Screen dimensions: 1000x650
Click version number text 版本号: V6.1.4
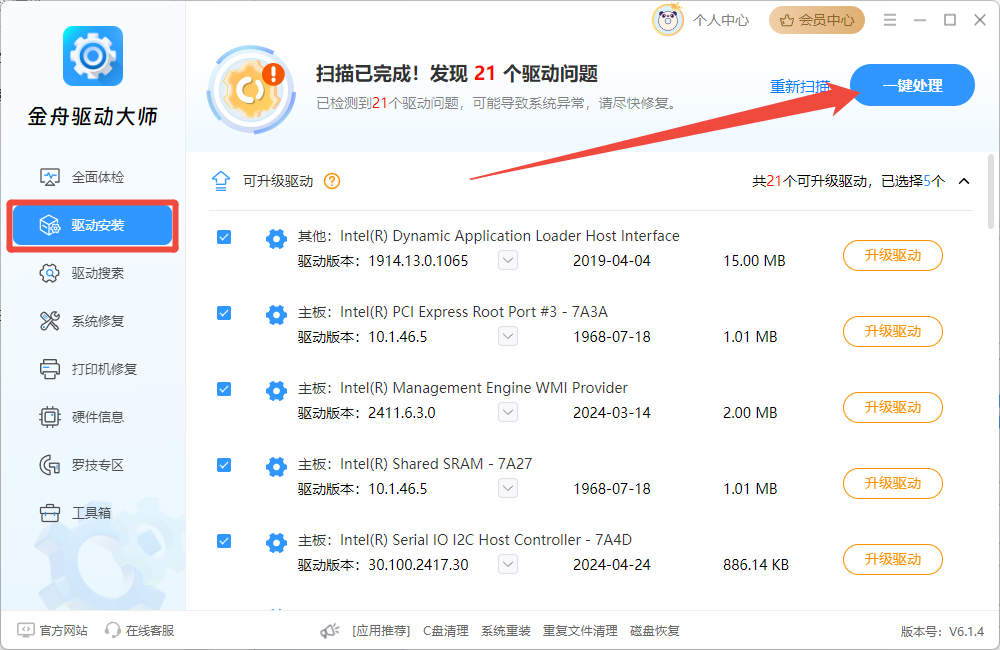942,632
